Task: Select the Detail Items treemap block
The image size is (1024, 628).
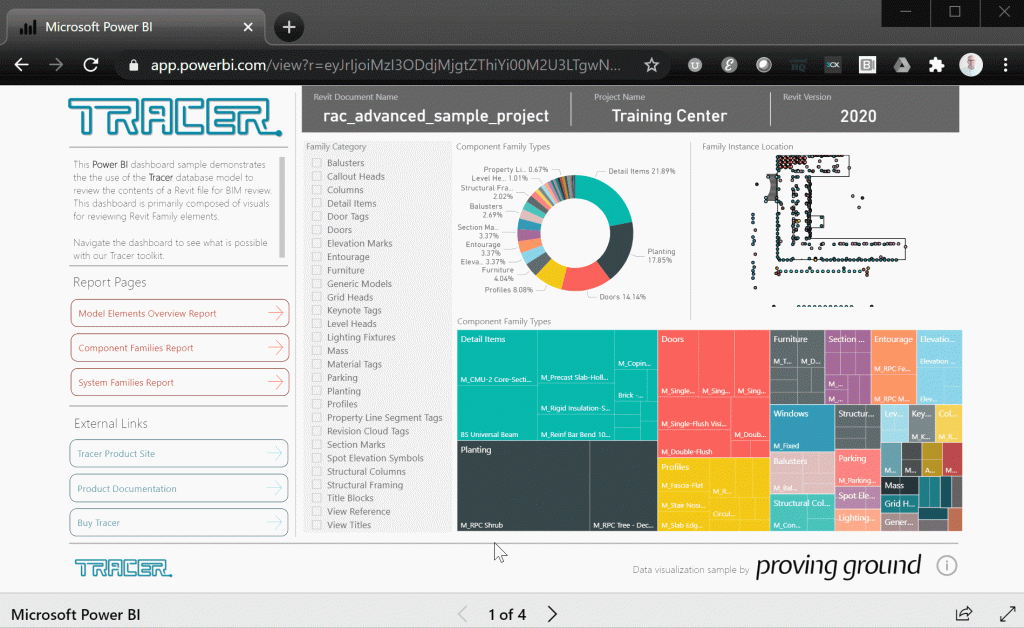Action: point(557,385)
